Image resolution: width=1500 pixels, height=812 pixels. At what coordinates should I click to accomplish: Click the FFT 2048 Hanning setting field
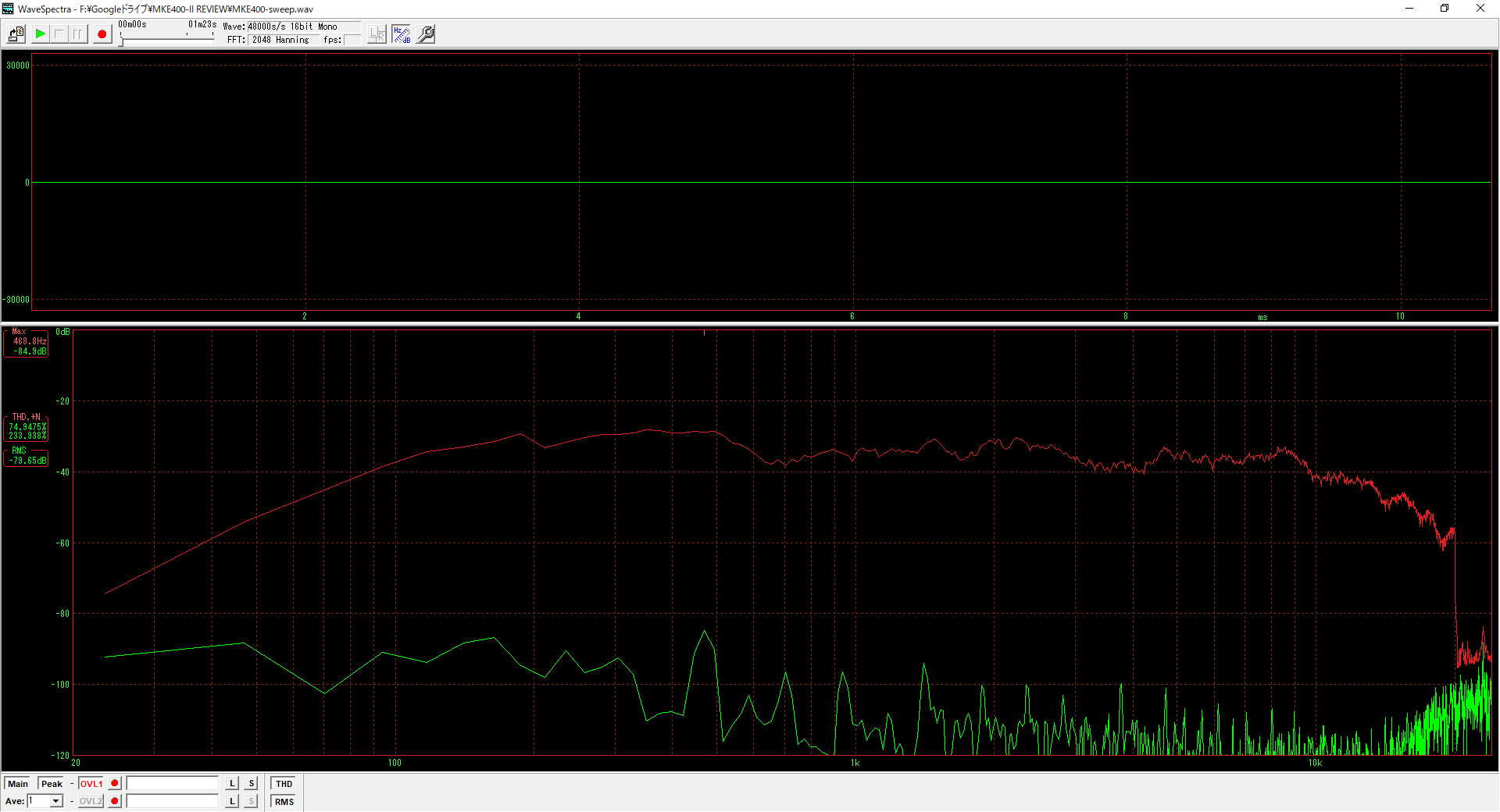[x=281, y=40]
